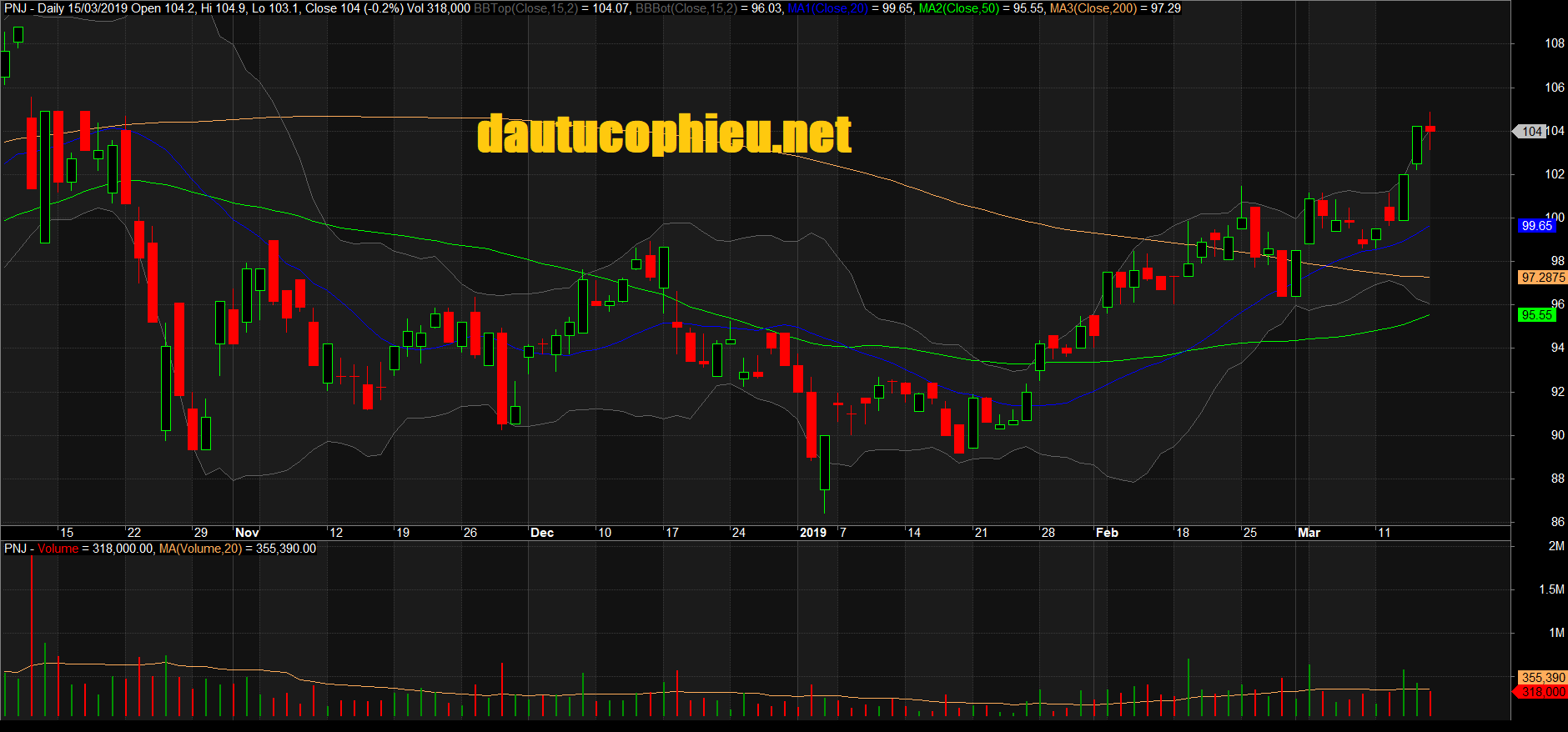The height and width of the screenshot is (732, 1568).
Task: Click the blue 99.65 price tag
Action: point(1536,226)
